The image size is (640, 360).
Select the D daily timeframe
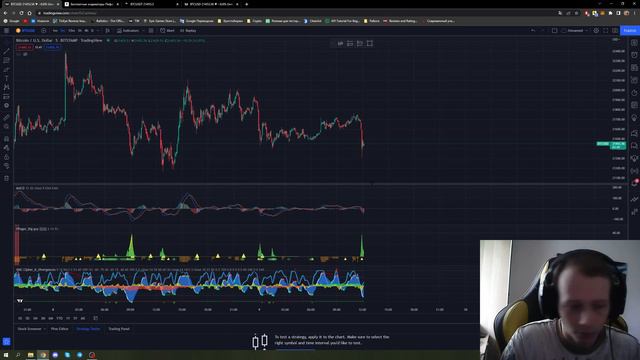(92, 31)
